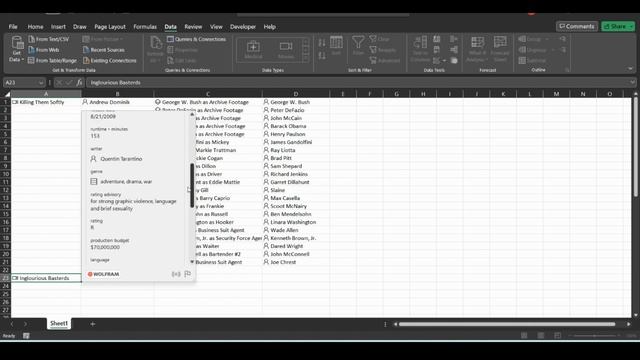Click the Comments button
The width and height of the screenshot is (640, 360).
pyautogui.click(x=577, y=26)
